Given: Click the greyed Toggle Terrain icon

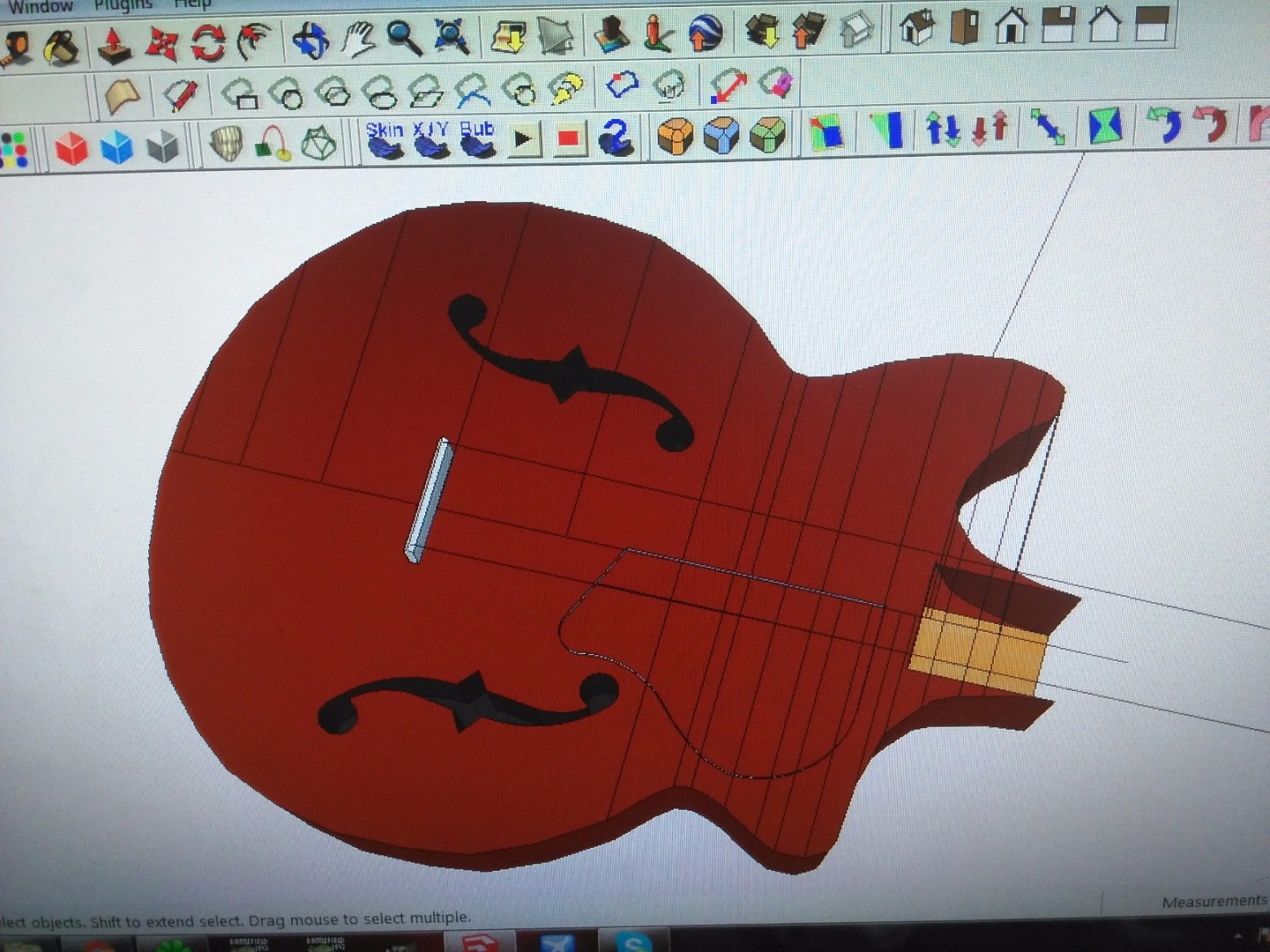Looking at the screenshot, I should [x=556, y=35].
